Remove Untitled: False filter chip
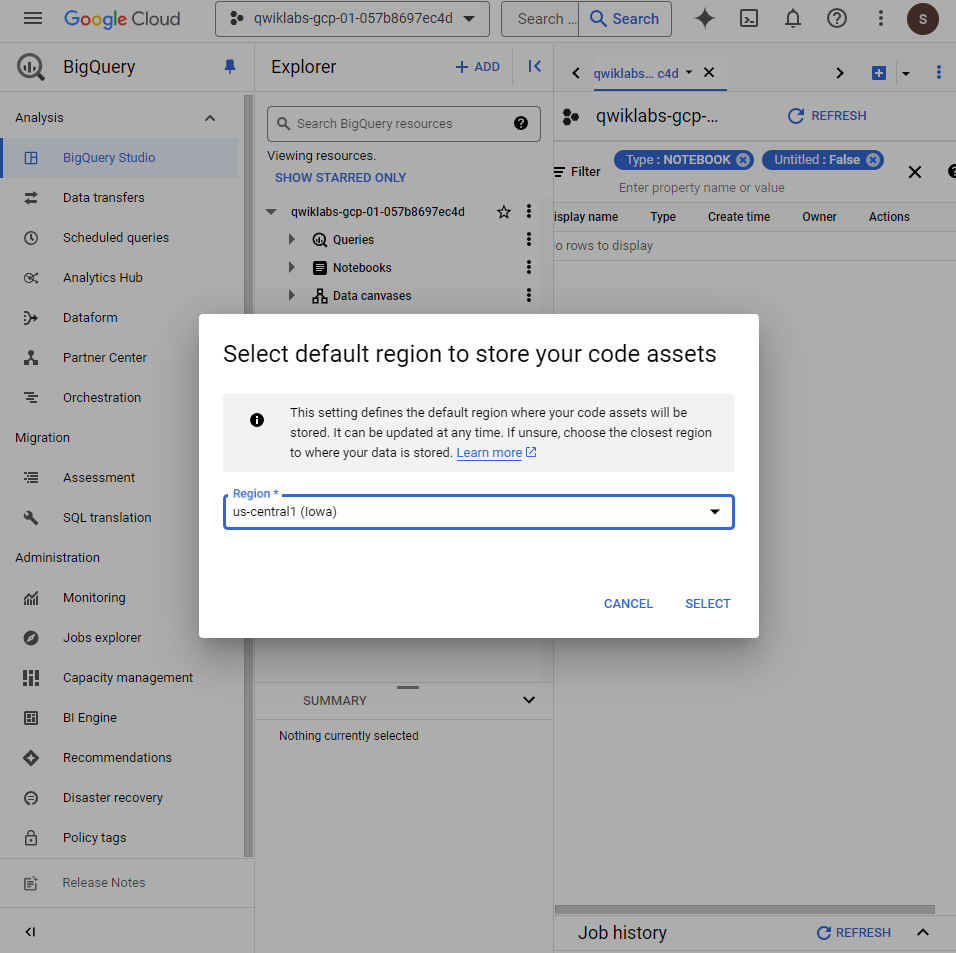The height and width of the screenshot is (953, 956). pyautogui.click(x=873, y=160)
